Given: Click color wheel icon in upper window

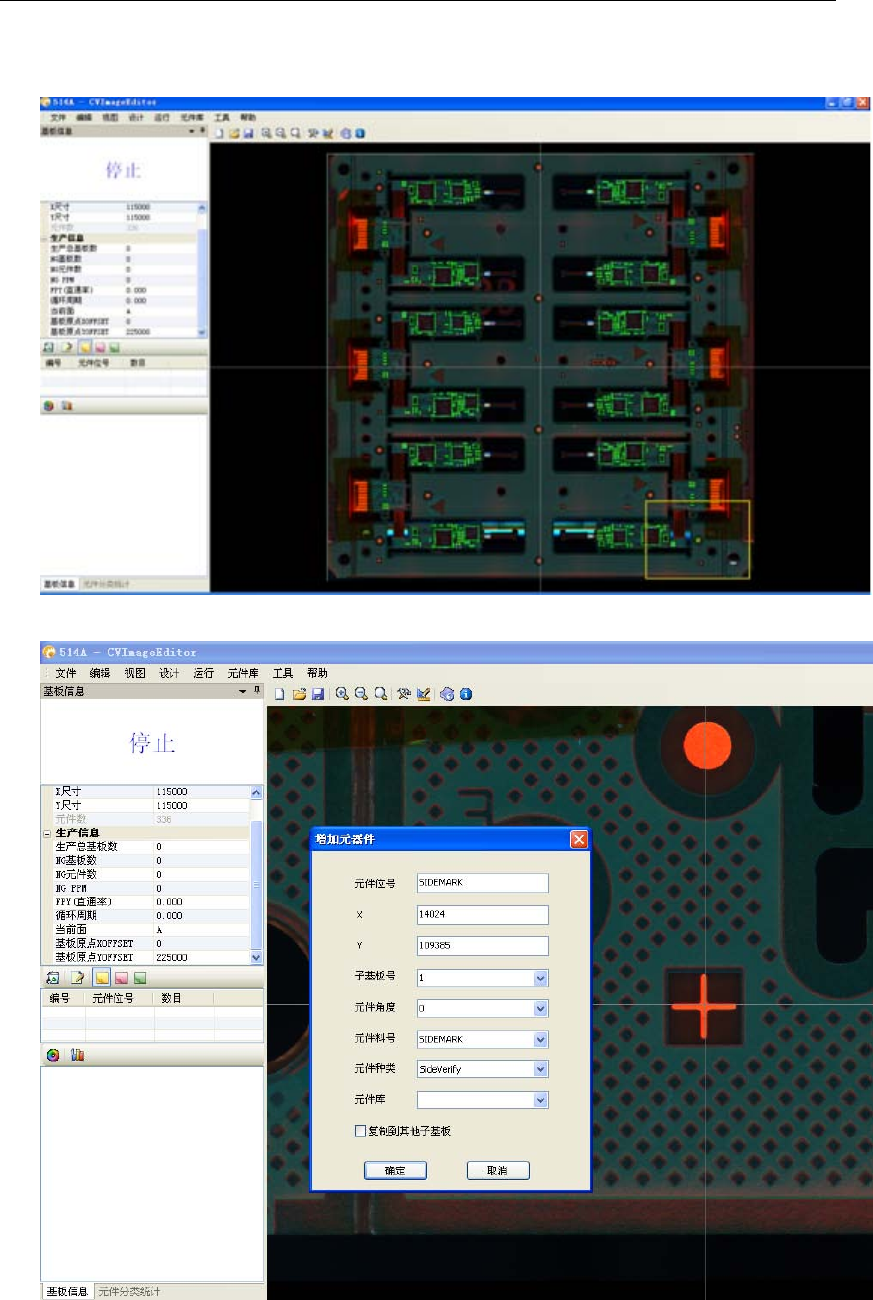Looking at the screenshot, I should 49,406.
